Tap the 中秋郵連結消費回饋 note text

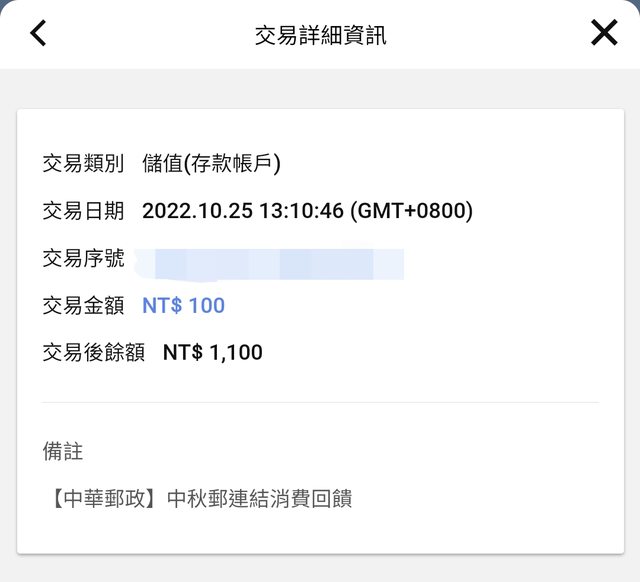[x=259, y=498]
